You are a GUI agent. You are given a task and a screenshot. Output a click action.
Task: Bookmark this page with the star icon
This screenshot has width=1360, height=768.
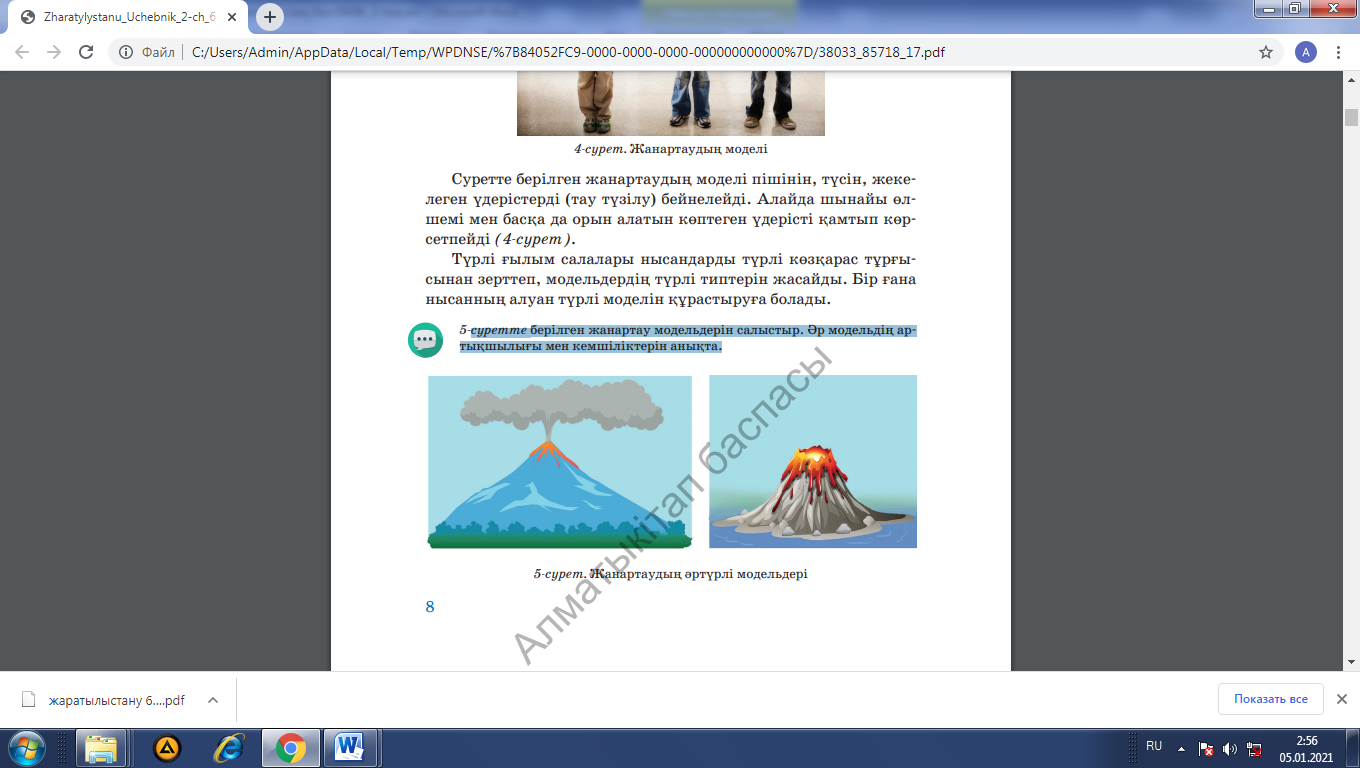point(1266,52)
